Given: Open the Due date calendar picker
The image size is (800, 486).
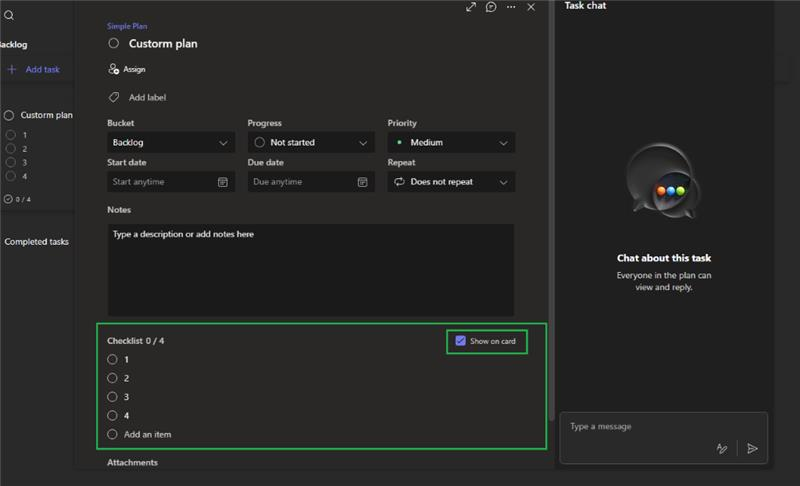Looking at the screenshot, I should coord(362,182).
